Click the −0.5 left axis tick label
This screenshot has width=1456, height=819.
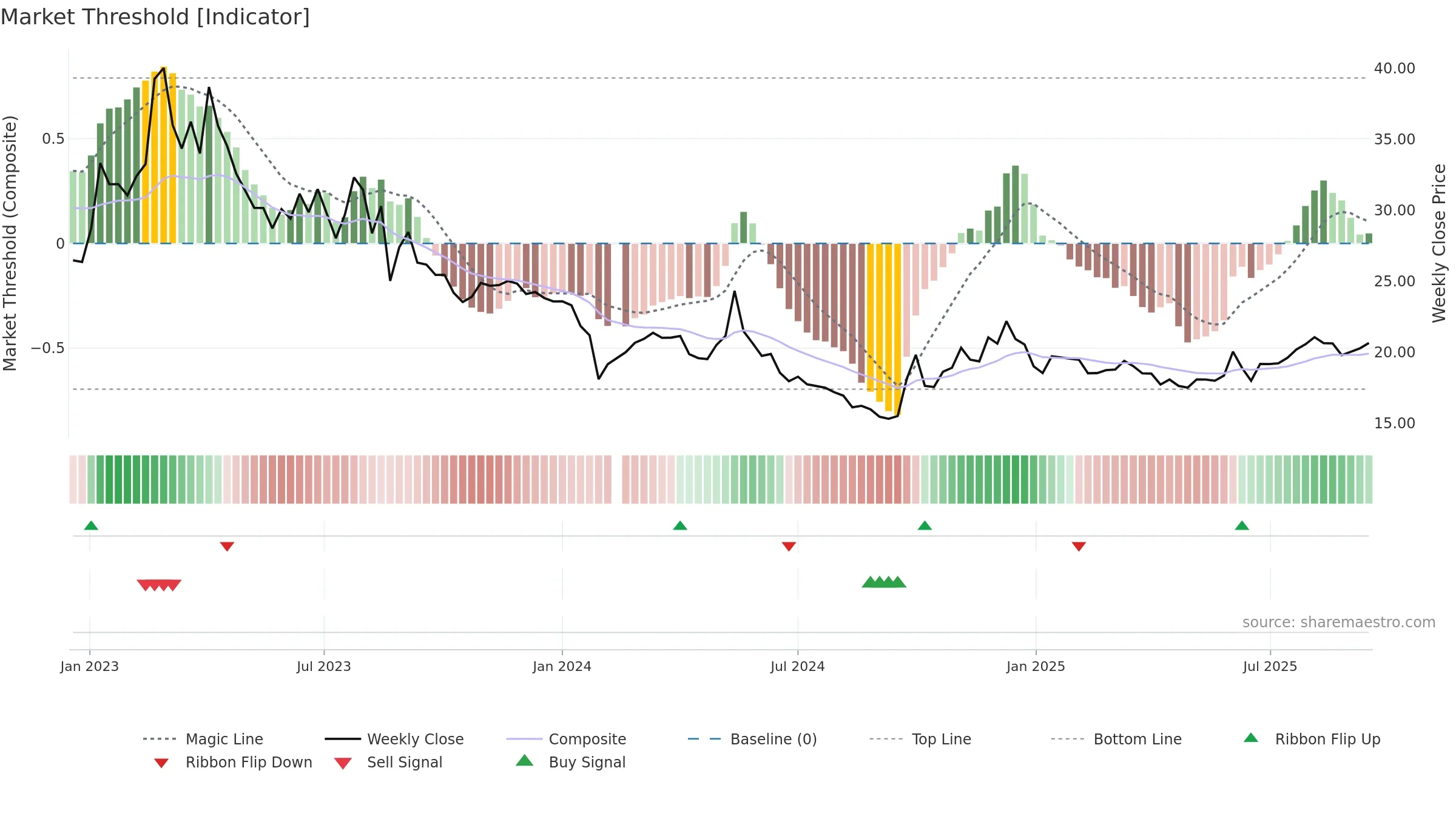[x=48, y=348]
